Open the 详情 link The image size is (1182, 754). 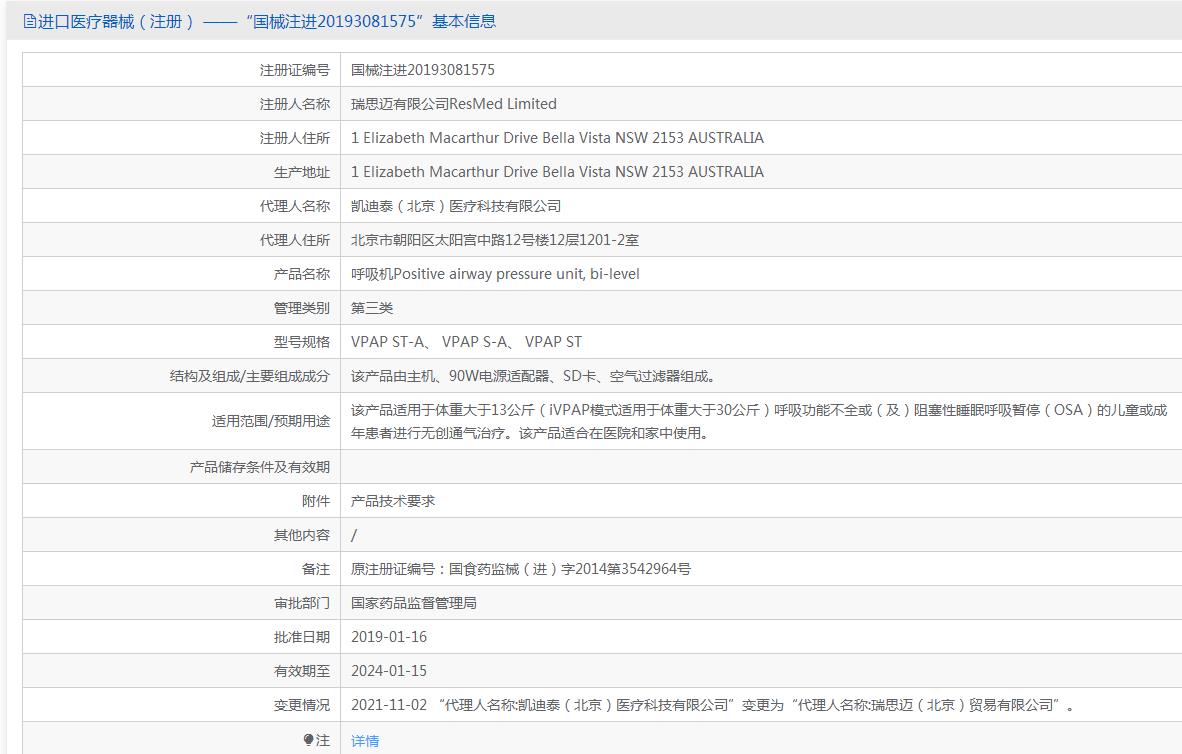pos(365,741)
